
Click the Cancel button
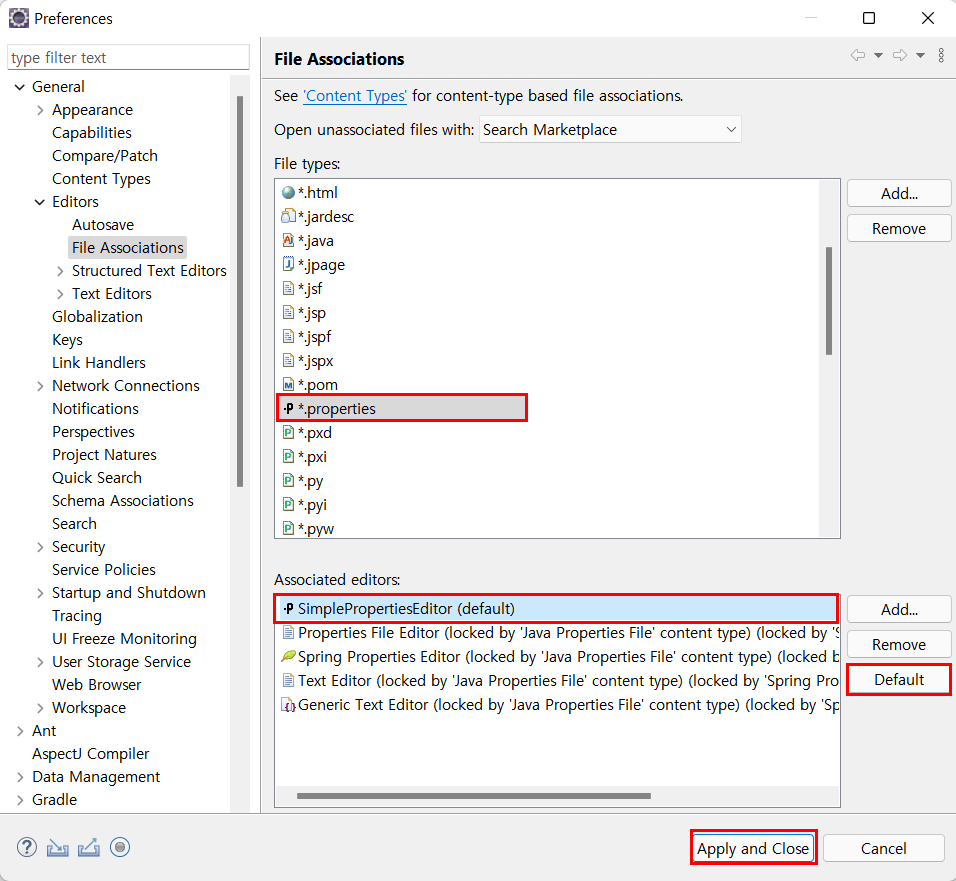point(883,848)
